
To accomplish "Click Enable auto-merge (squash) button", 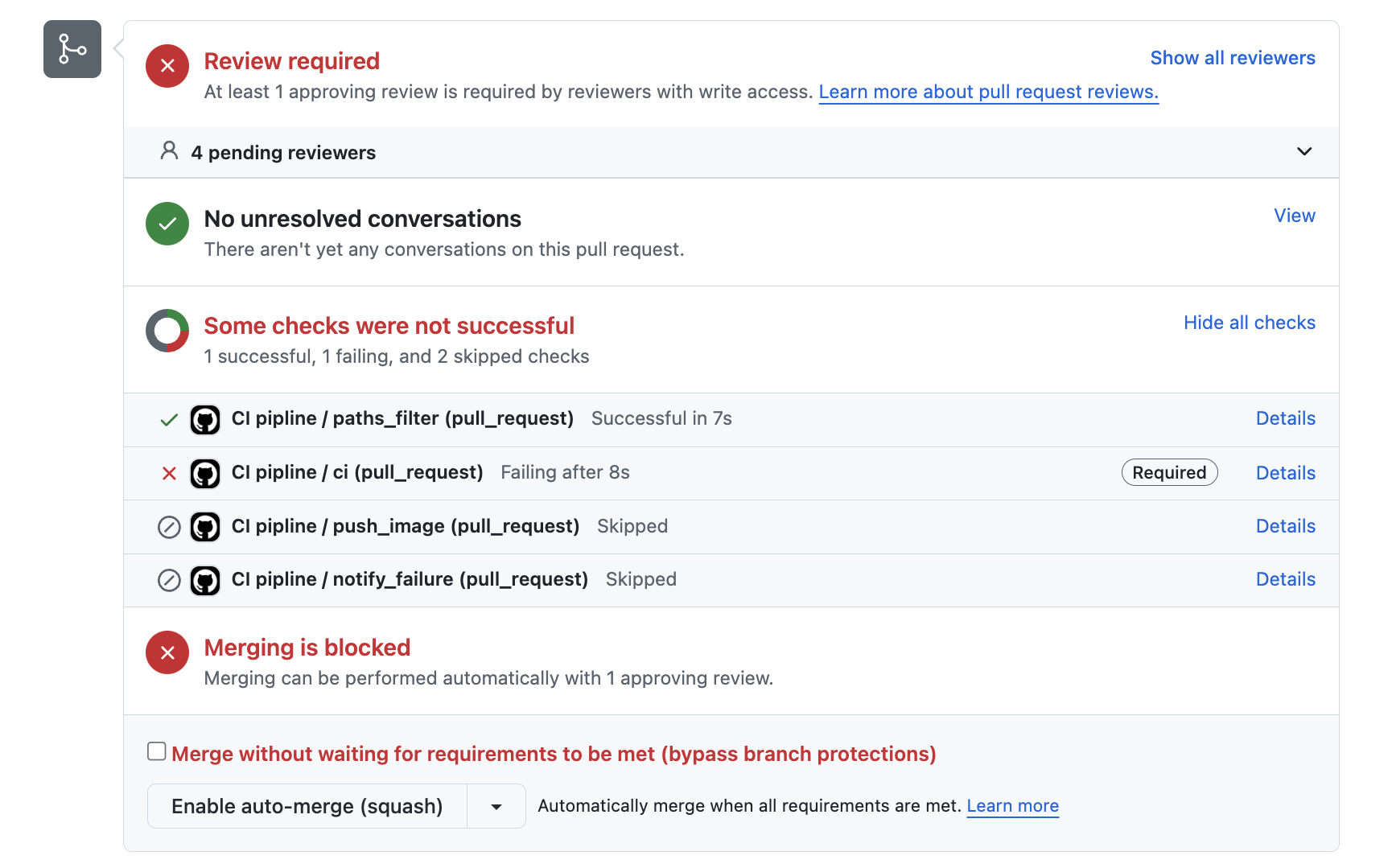I will coord(307,807).
